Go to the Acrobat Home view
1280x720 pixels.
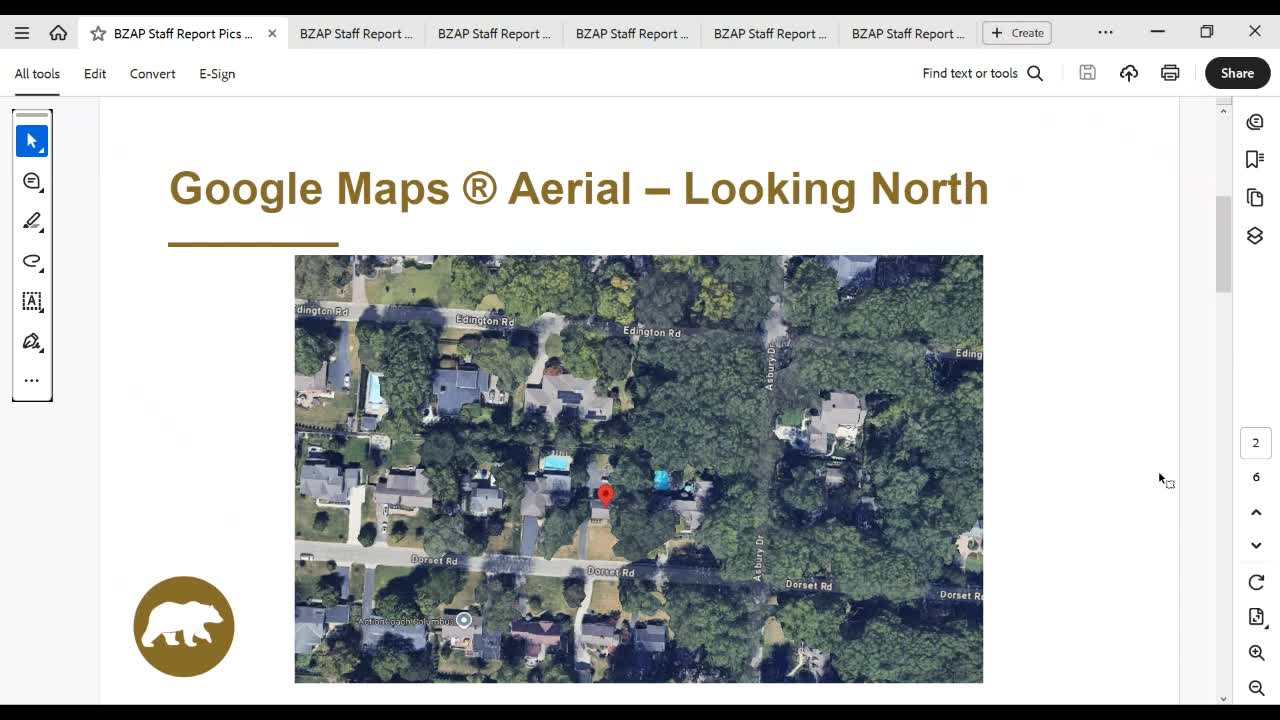point(58,33)
